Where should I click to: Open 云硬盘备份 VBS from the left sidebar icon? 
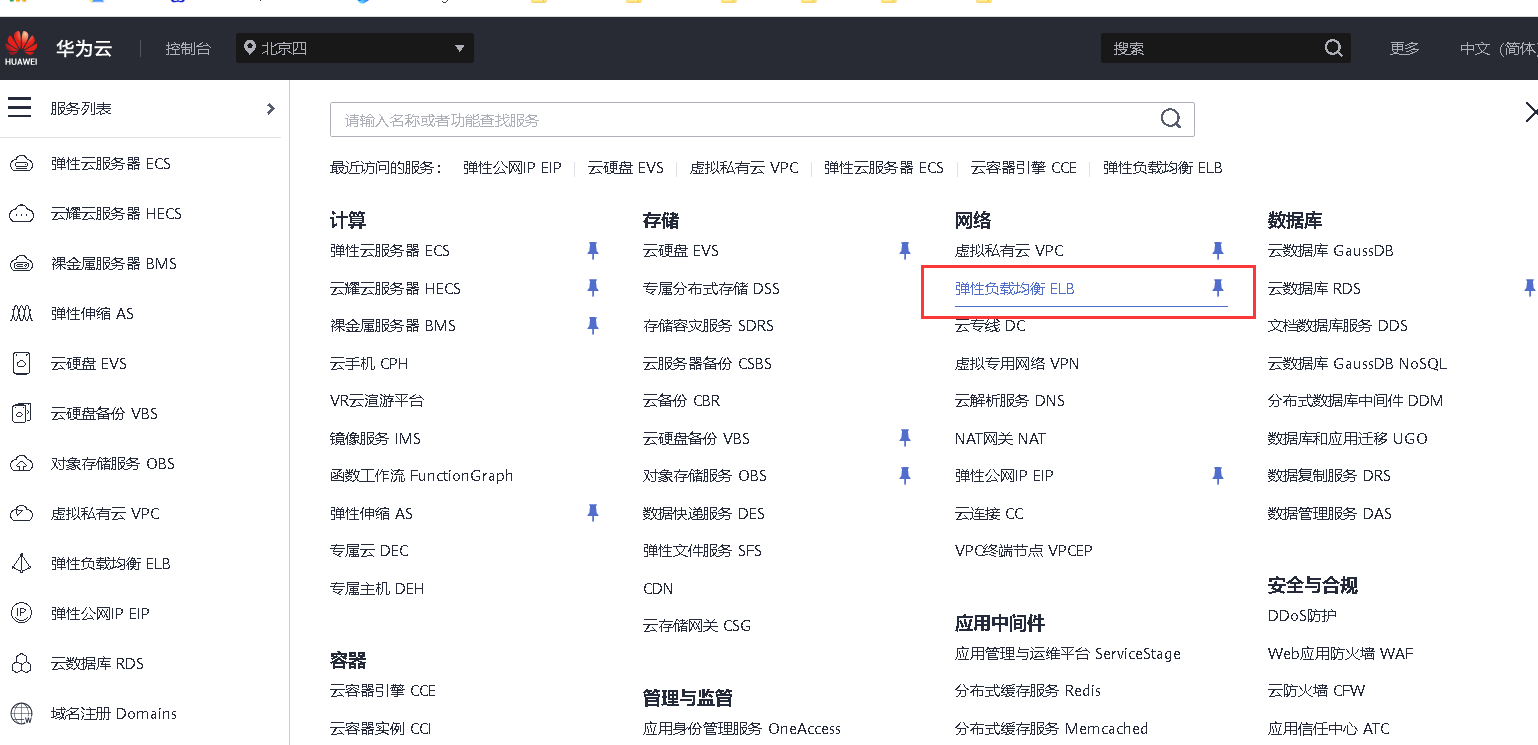[x=21, y=414]
